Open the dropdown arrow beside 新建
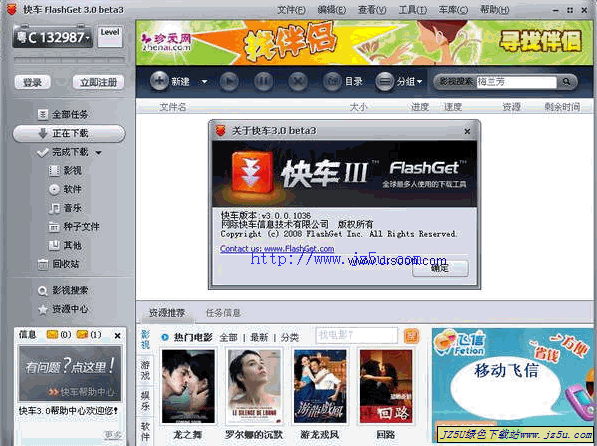597x446 pixels. (x=204, y=82)
